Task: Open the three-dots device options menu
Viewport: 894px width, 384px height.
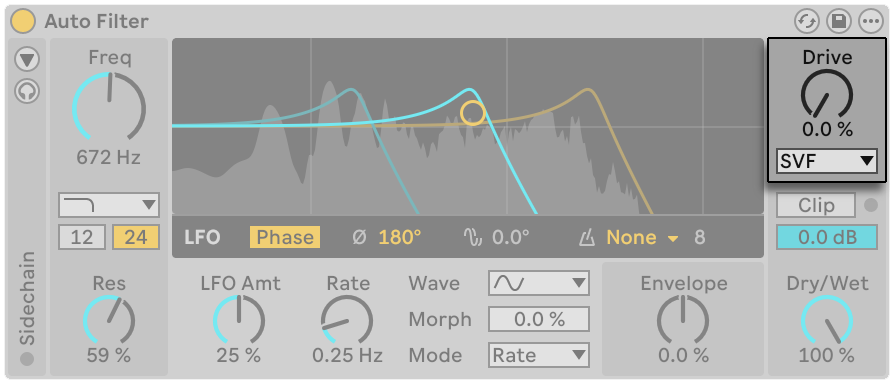Action: click(871, 22)
